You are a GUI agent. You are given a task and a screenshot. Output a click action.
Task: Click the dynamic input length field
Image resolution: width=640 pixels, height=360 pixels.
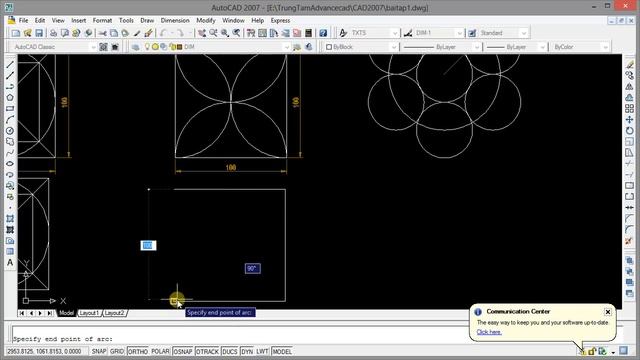tap(148, 245)
